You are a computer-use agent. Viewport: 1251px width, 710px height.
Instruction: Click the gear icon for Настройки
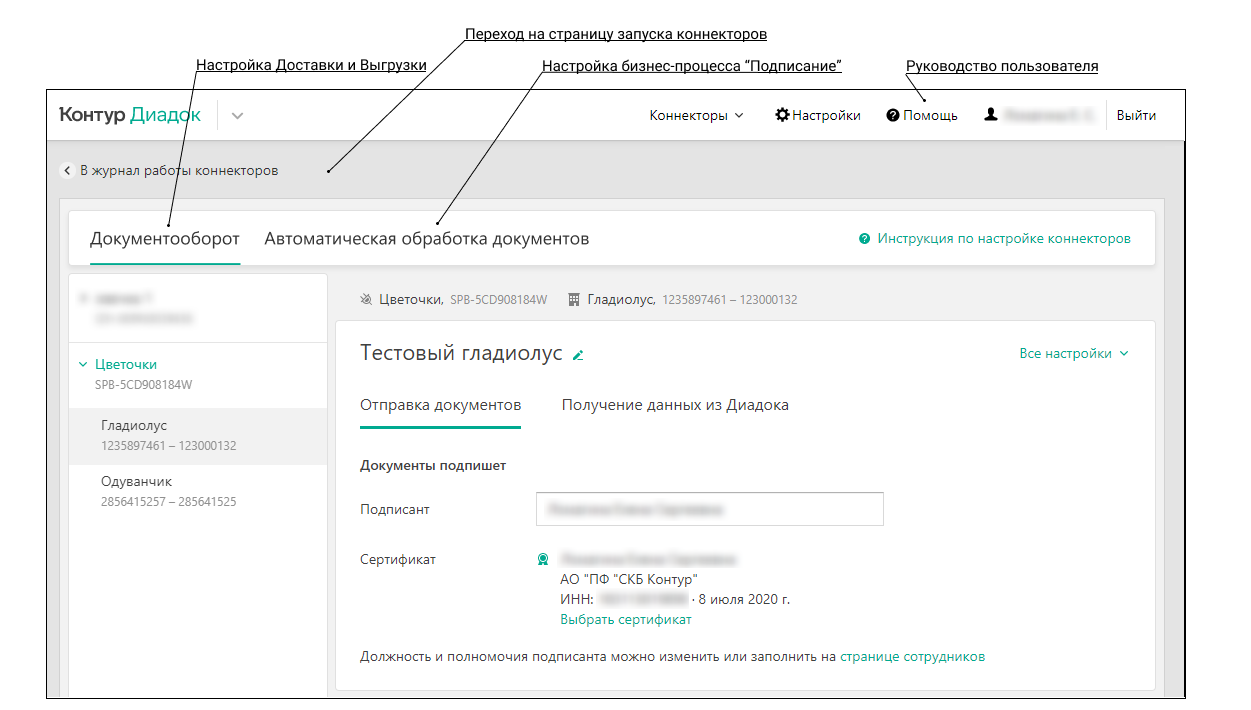tap(782, 115)
